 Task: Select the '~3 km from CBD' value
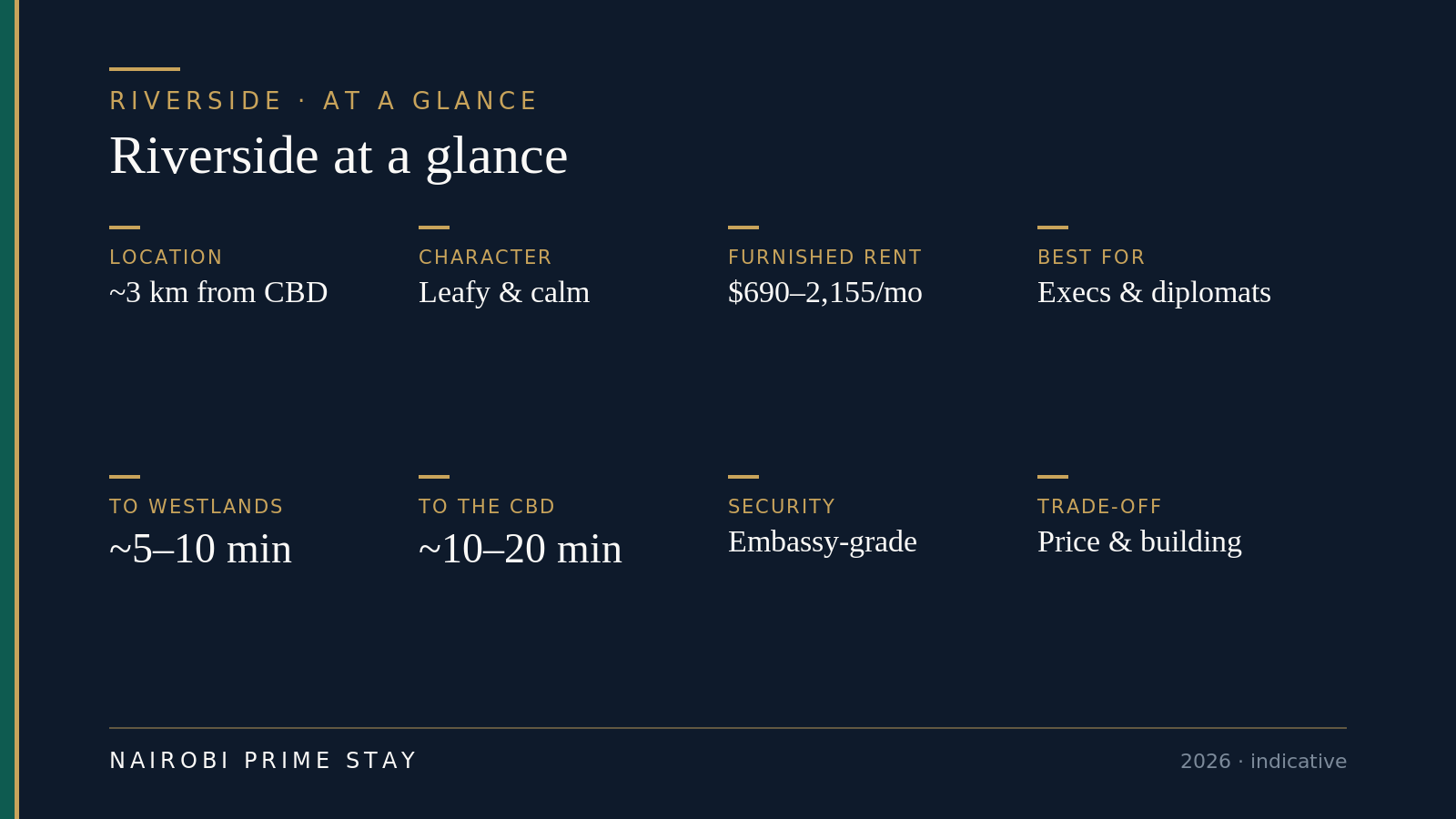218,292
